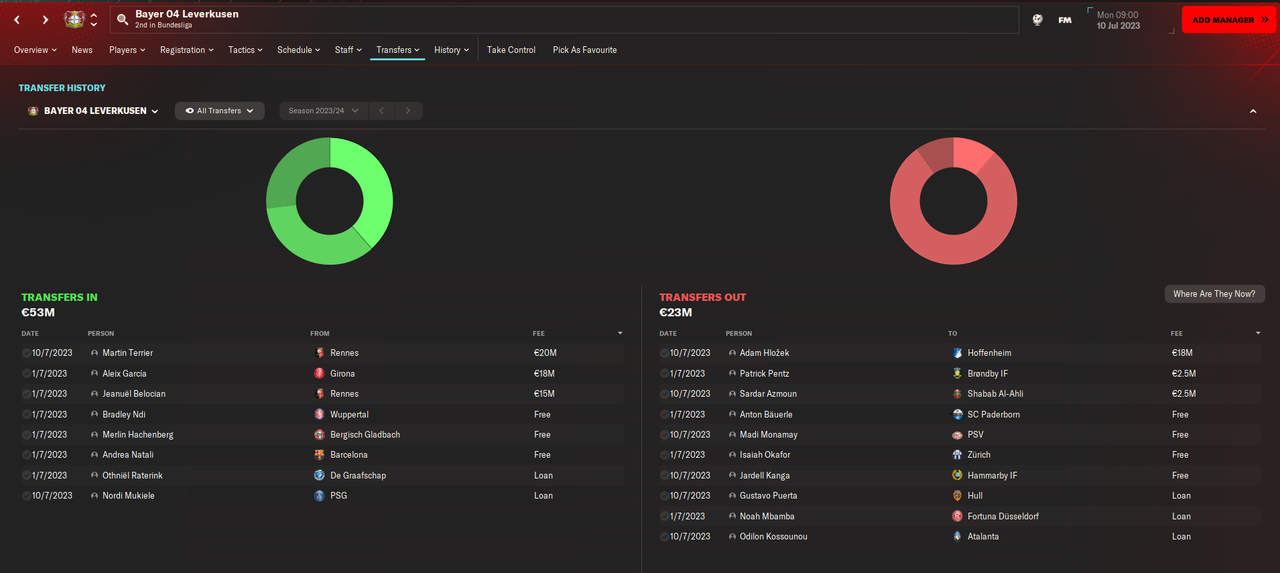The image size is (1280, 573).
Task: Go to the next season arrow
Action: click(409, 111)
